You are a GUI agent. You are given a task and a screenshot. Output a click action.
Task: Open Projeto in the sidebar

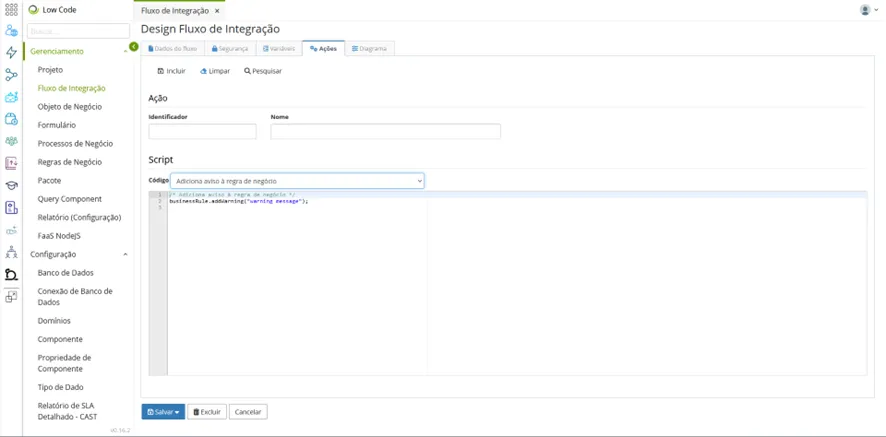(50, 70)
